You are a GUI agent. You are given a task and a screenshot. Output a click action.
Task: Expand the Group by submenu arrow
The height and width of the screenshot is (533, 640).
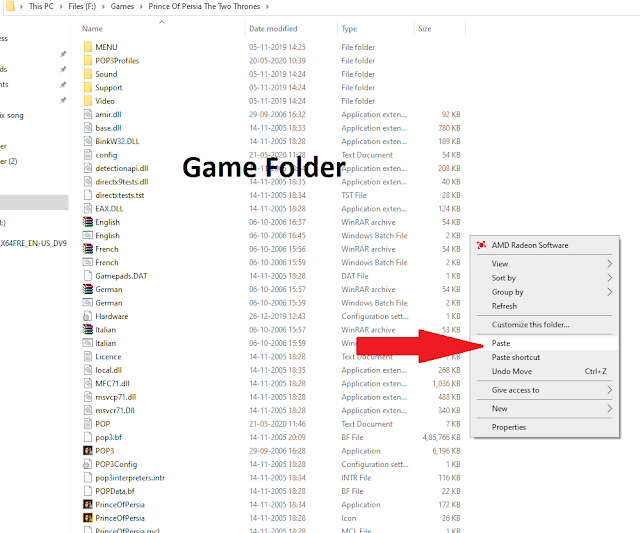609,292
